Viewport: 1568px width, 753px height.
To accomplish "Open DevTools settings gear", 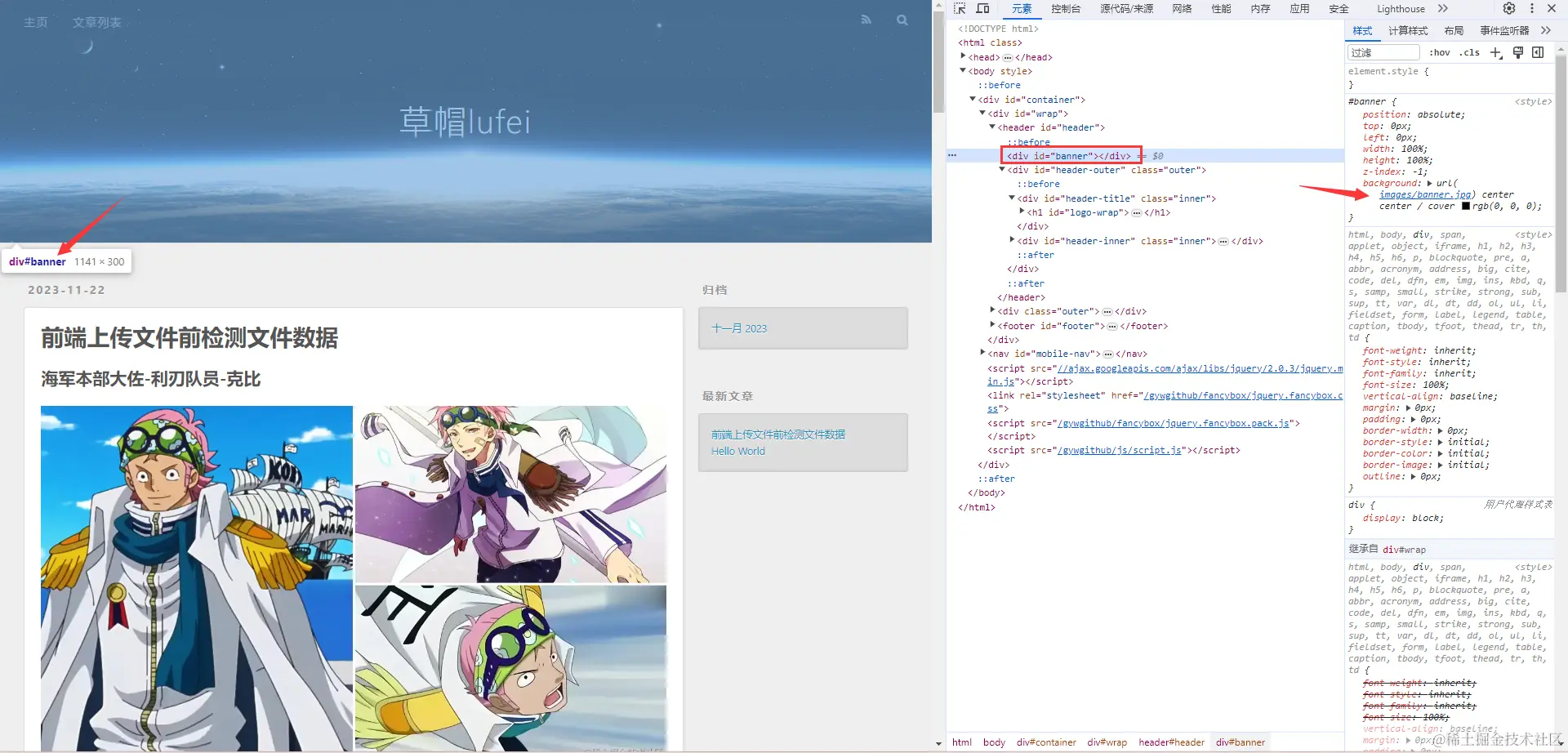I will [x=1509, y=8].
